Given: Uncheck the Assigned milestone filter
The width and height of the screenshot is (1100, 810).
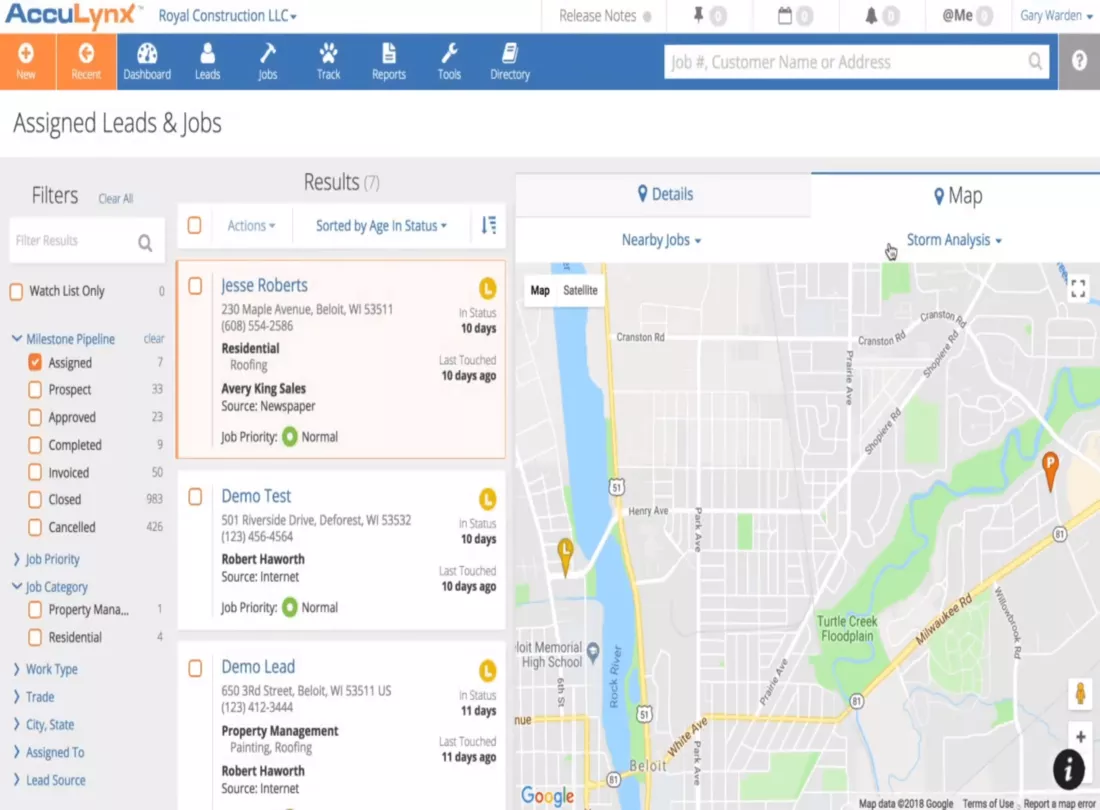Looking at the screenshot, I should (35, 362).
